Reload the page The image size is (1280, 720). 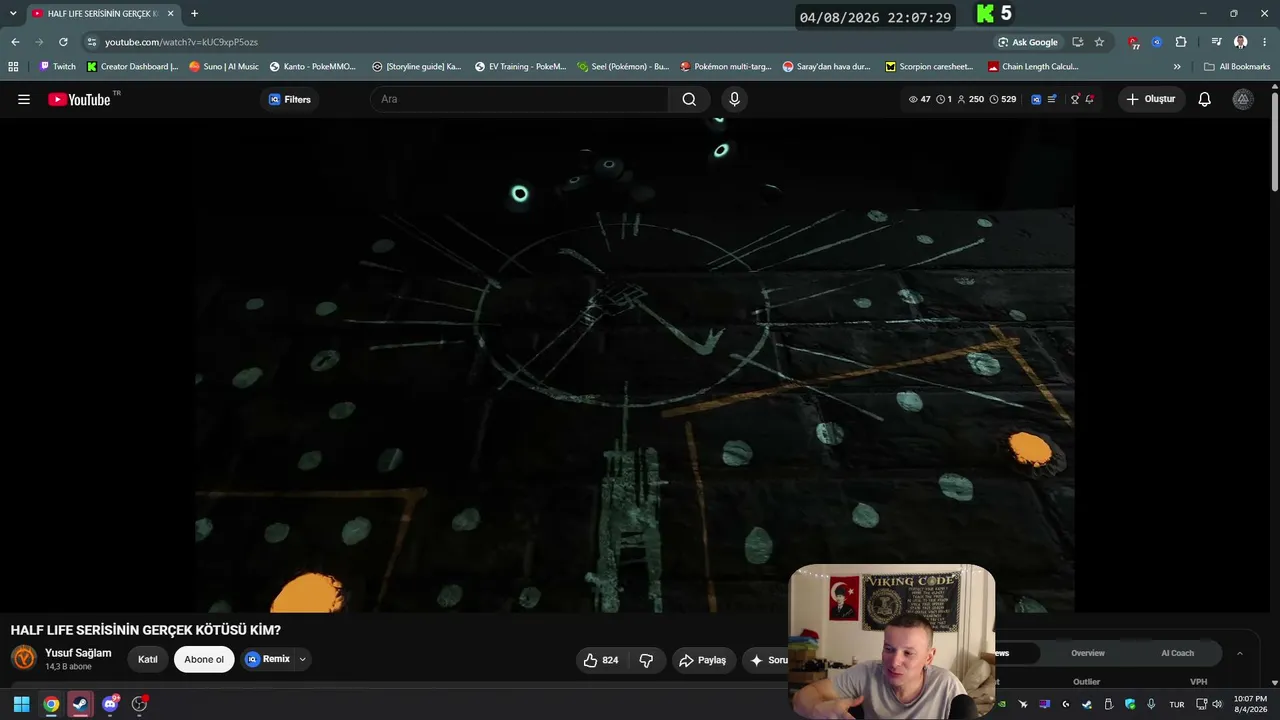click(x=63, y=42)
